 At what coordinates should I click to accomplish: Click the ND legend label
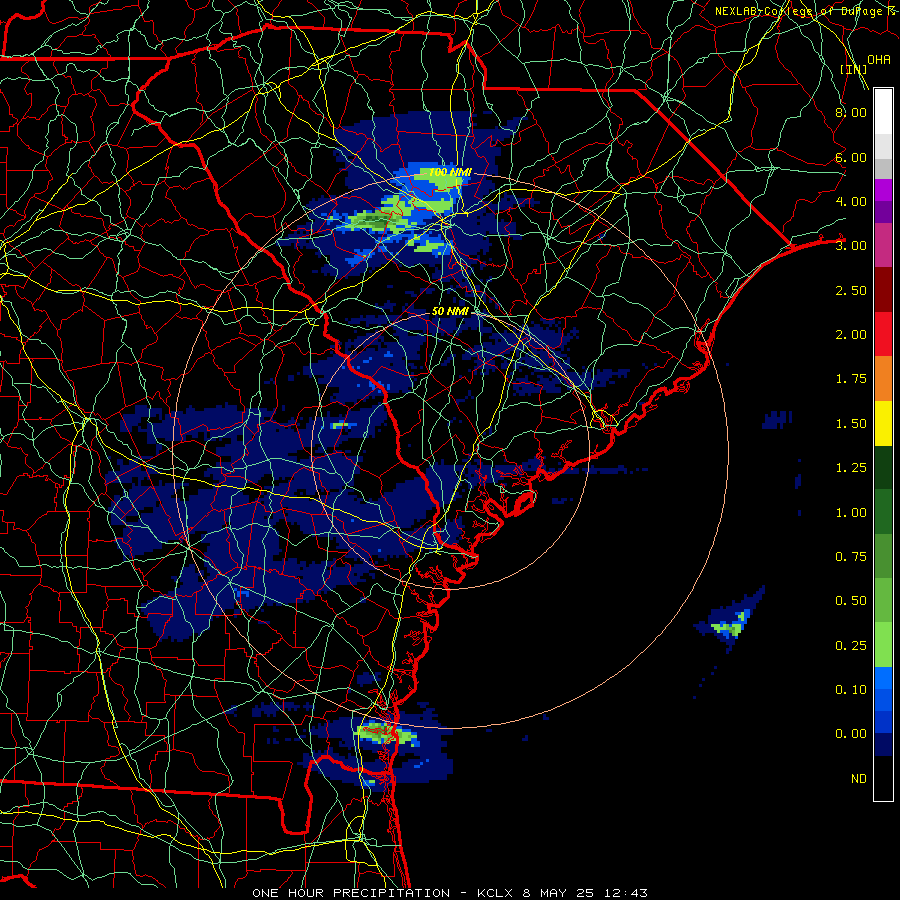859,779
